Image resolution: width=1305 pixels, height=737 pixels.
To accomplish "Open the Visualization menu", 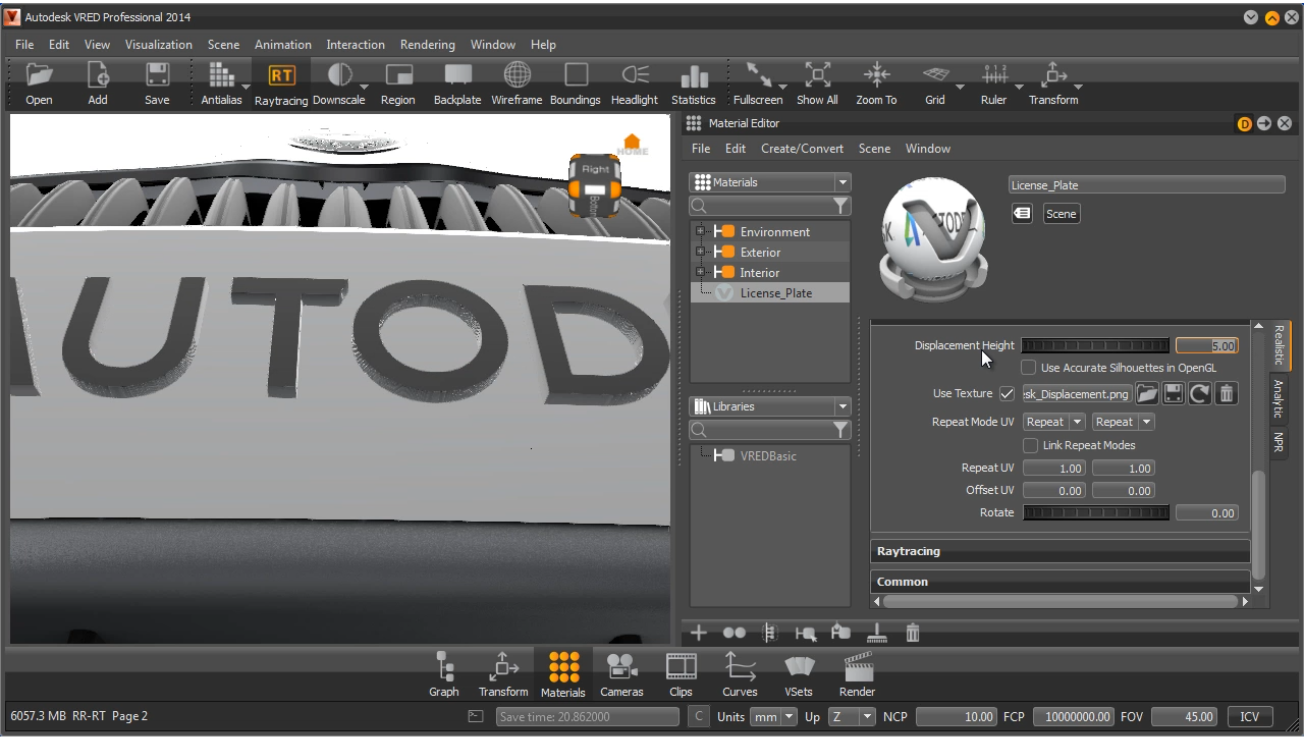I will pos(158,45).
